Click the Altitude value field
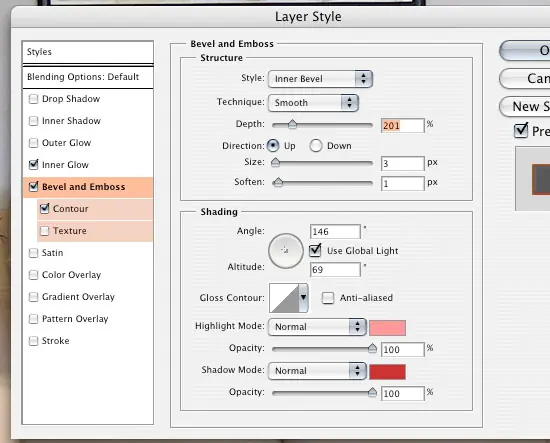The height and width of the screenshot is (443, 550). tap(335, 269)
